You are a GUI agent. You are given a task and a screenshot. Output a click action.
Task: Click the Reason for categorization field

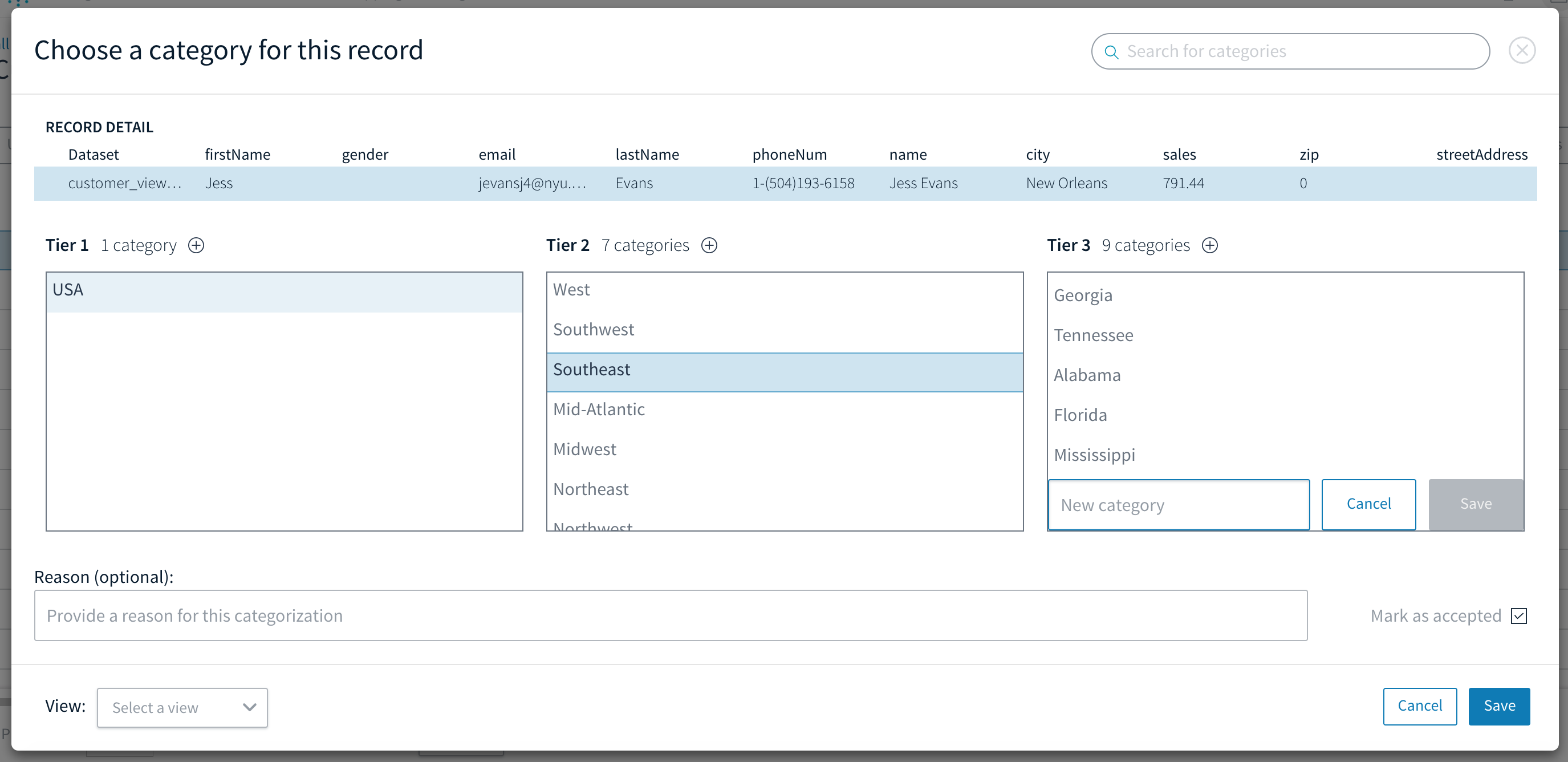(x=671, y=615)
